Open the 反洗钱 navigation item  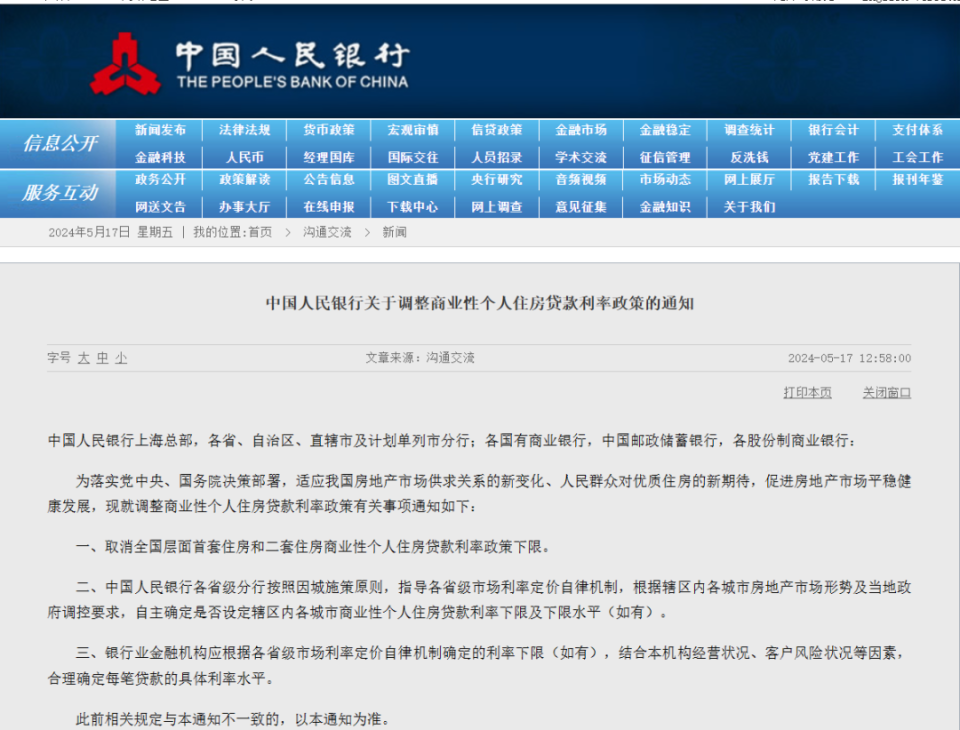coord(749,157)
